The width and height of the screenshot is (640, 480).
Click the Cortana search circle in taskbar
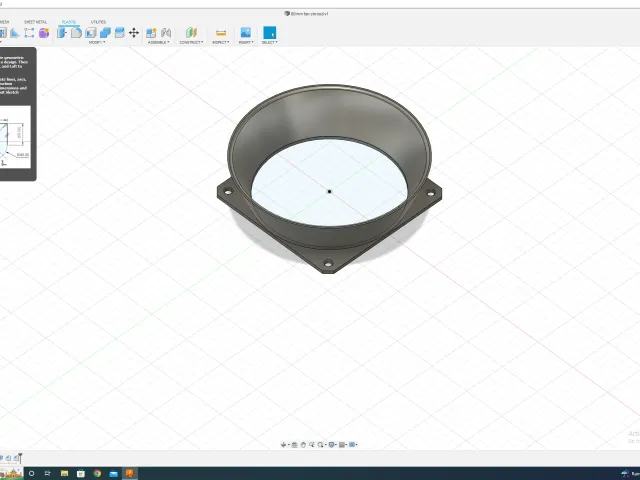[x=31, y=473]
